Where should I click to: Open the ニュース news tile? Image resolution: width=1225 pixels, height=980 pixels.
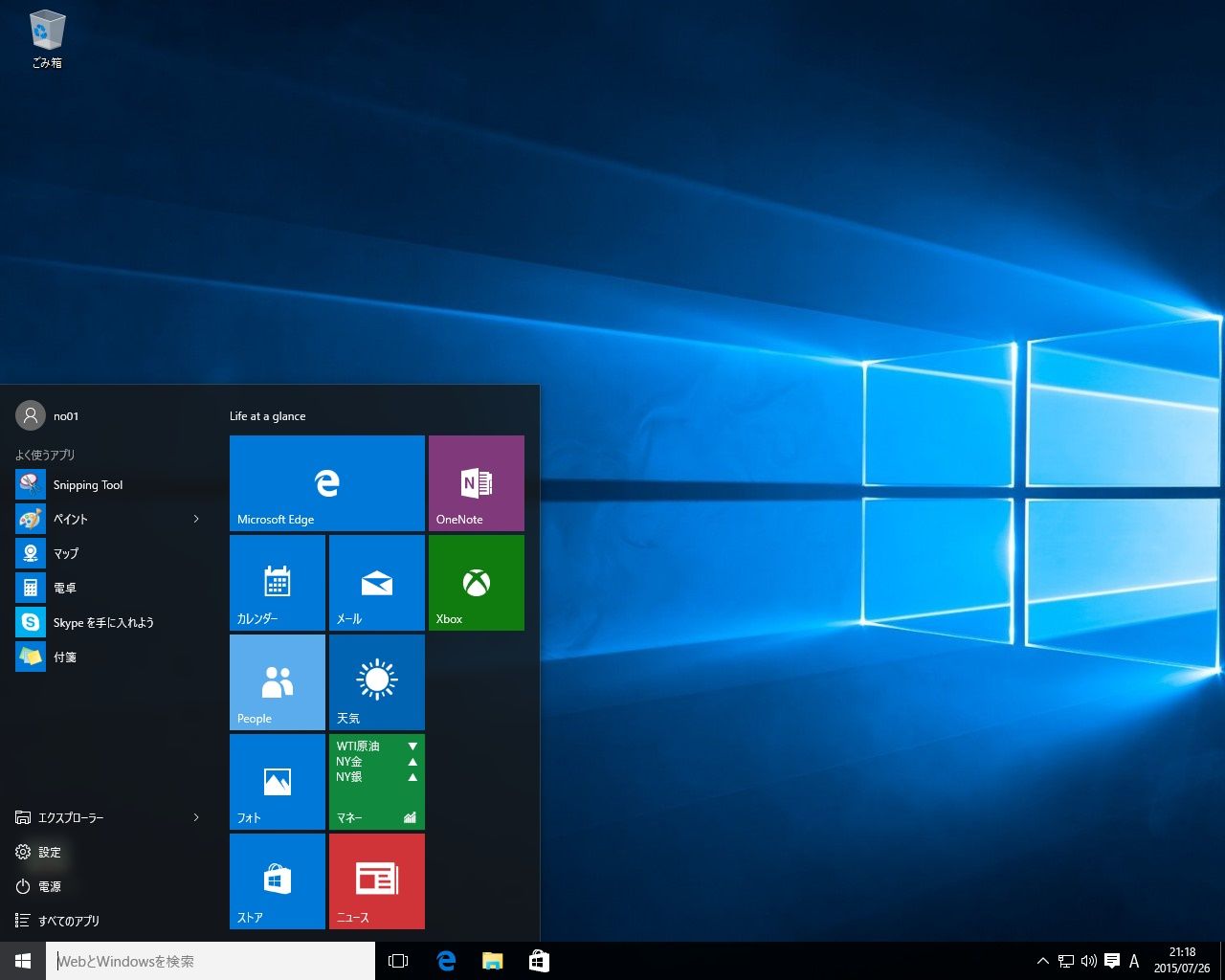pos(377,881)
